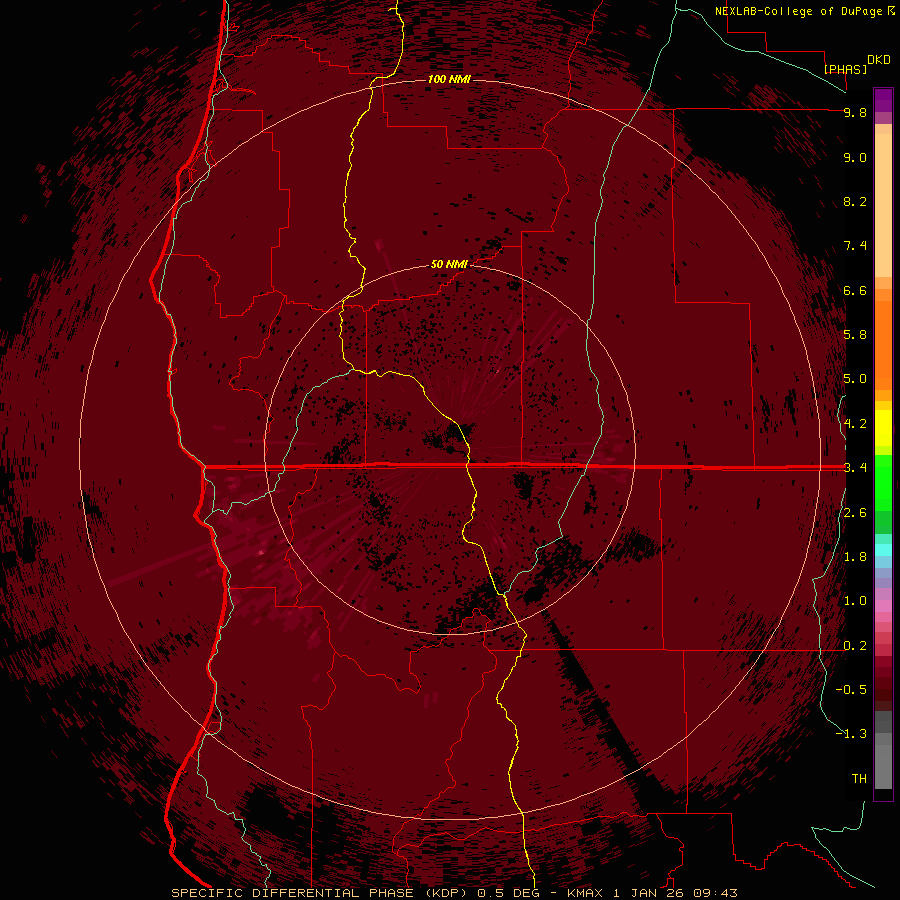Pick the cyan colorbar segment
The image size is (900, 900).
[x=883, y=550]
